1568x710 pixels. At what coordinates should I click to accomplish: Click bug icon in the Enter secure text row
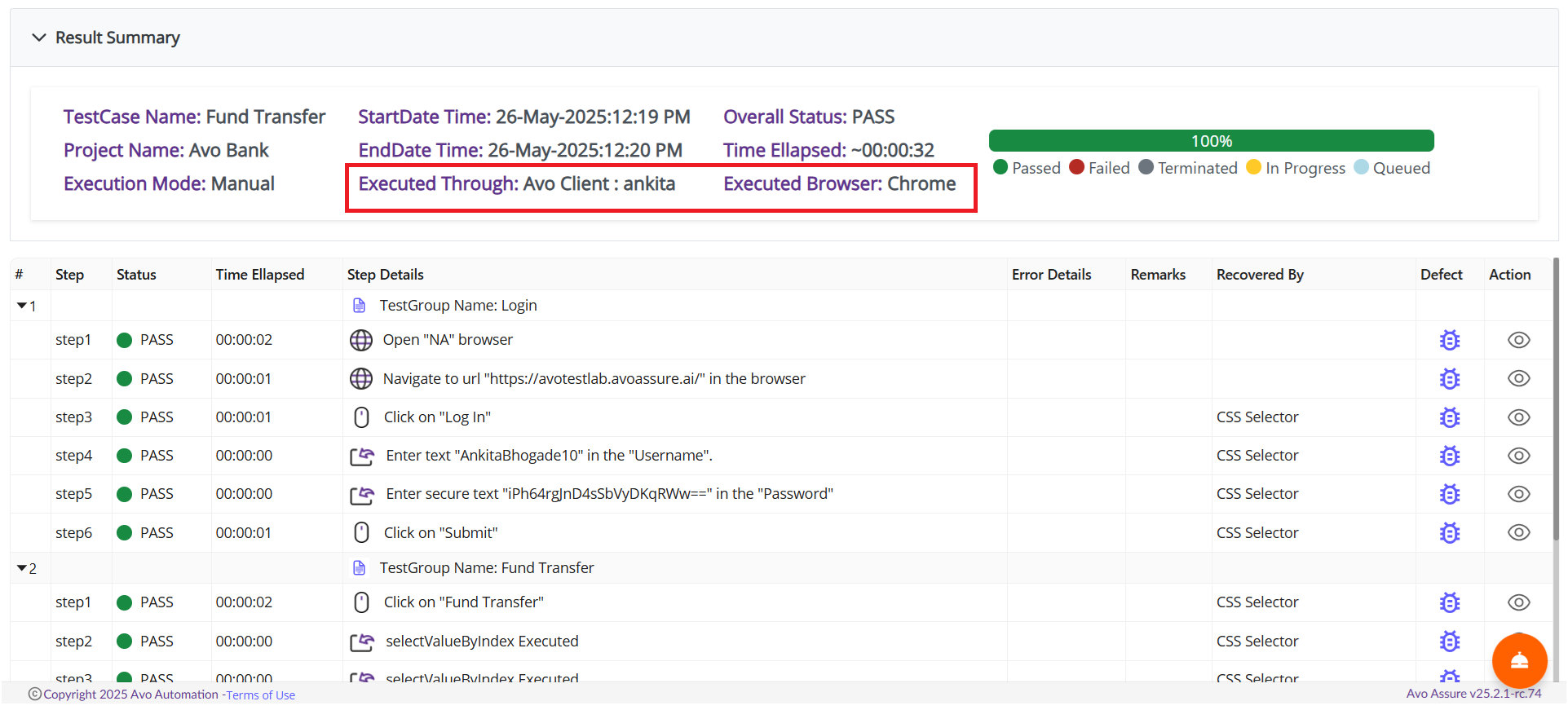click(1449, 494)
